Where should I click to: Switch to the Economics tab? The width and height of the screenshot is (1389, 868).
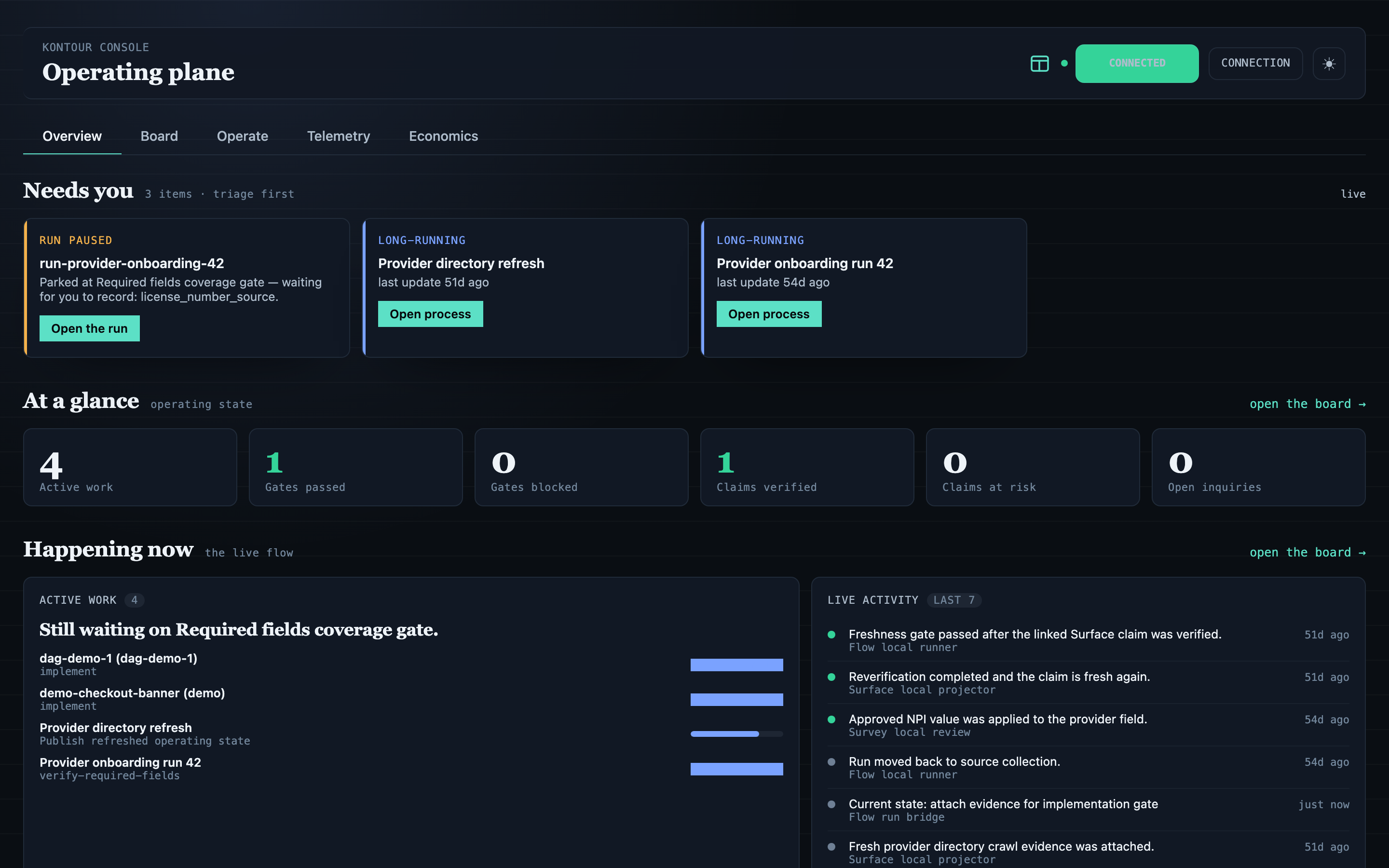pos(443,136)
